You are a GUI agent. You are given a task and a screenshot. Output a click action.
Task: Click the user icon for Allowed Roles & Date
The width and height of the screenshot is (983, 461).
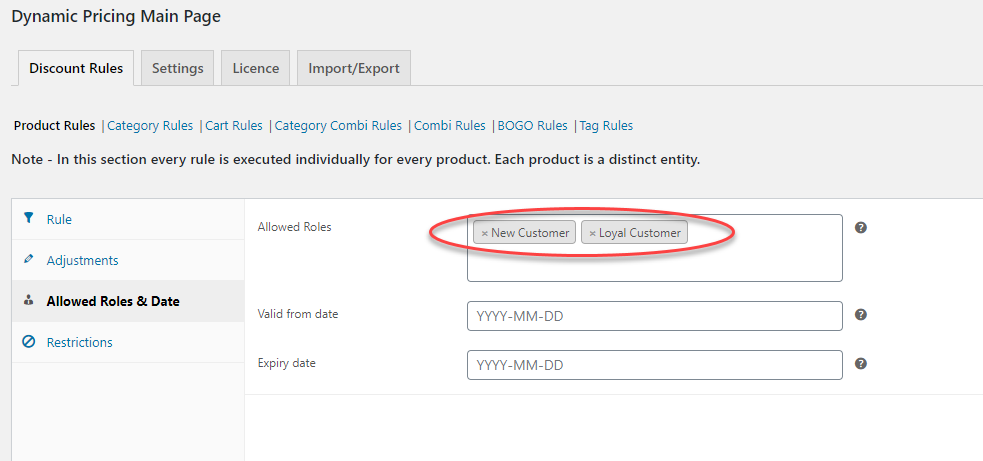tap(28, 300)
